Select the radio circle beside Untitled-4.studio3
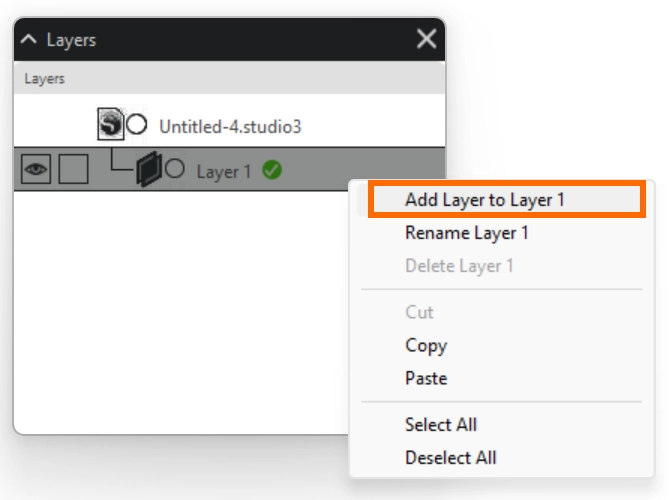The height and width of the screenshot is (500, 672). tap(137, 125)
